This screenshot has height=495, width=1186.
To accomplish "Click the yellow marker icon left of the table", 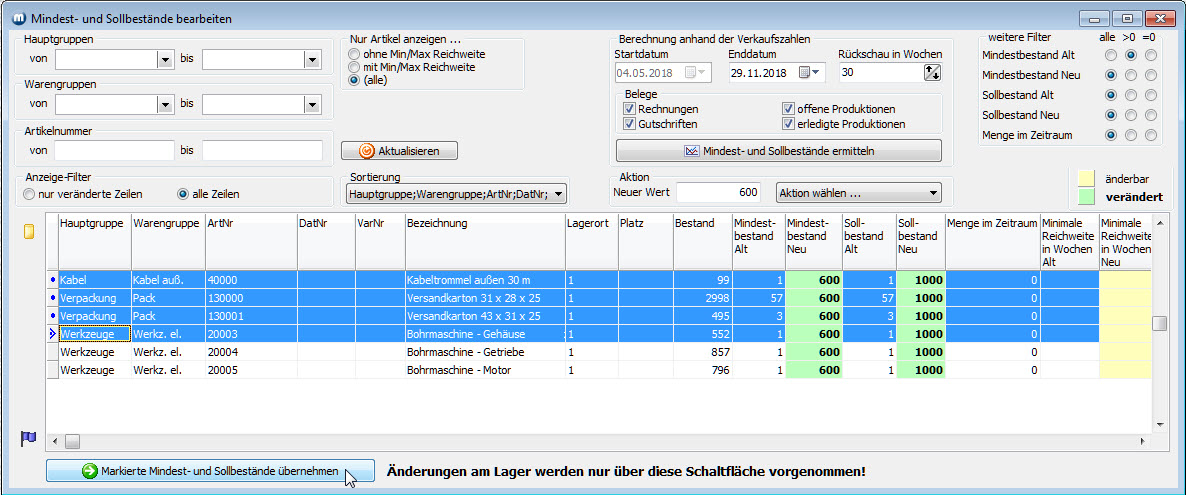I will pyautogui.click(x=29, y=232).
